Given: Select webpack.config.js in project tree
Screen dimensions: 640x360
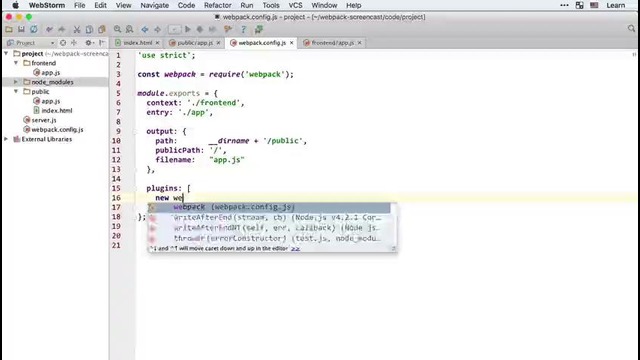Looking at the screenshot, I should [x=57, y=130].
